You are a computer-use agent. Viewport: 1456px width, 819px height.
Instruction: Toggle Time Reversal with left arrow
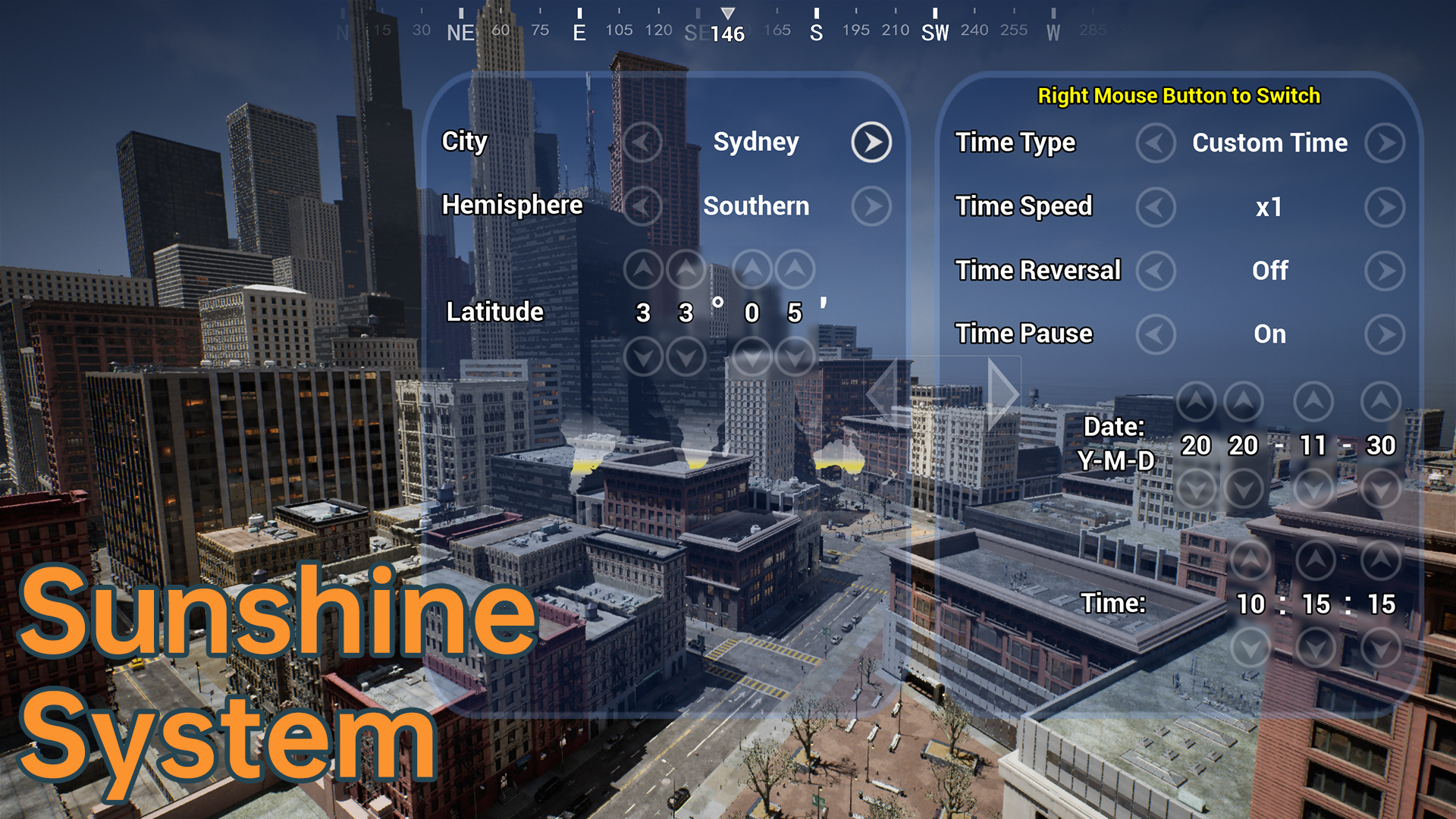pyautogui.click(x=1156, y=271)
